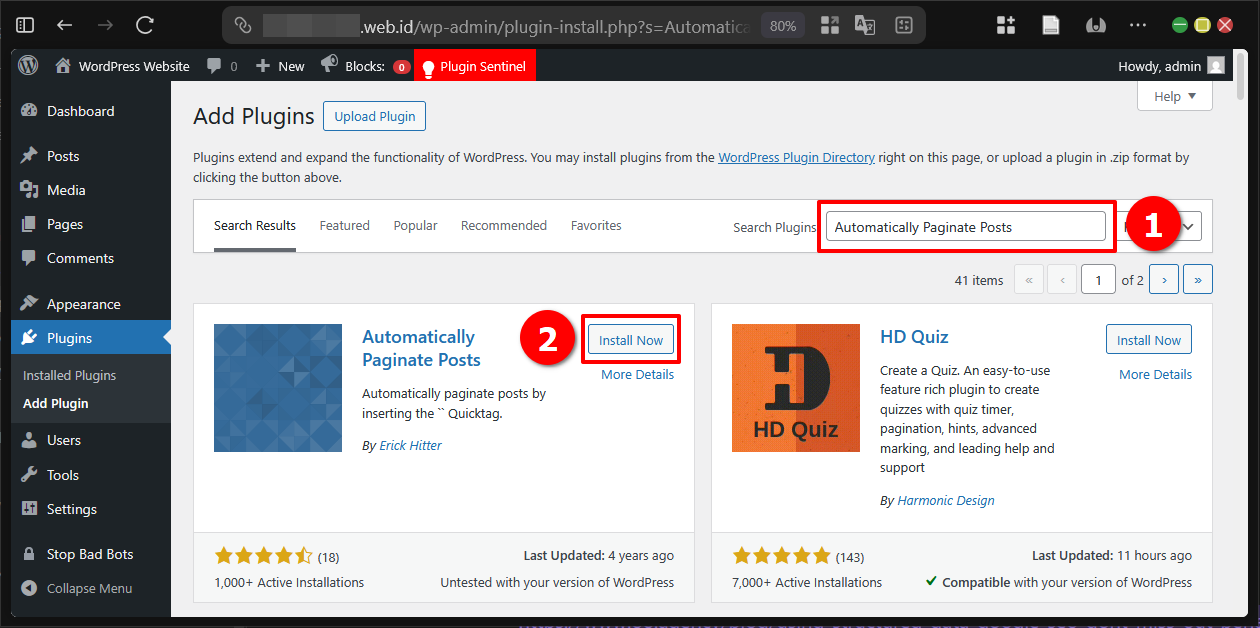Open the WordPress Plugin Directory link
Screen dimensions: 1260x628
(794, 157)
